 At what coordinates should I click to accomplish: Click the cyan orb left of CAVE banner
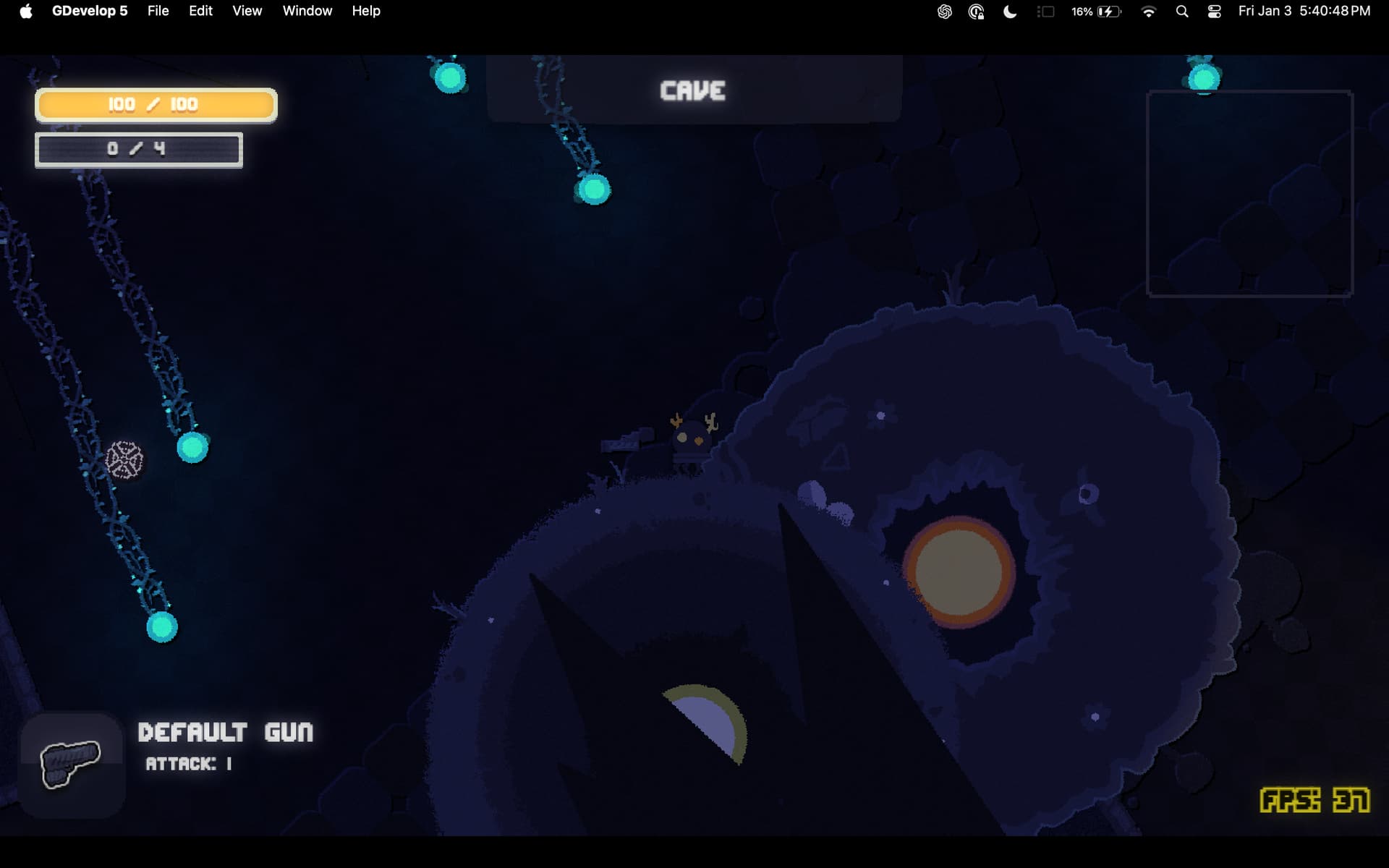pyautogui.click(x=450, y=77)
